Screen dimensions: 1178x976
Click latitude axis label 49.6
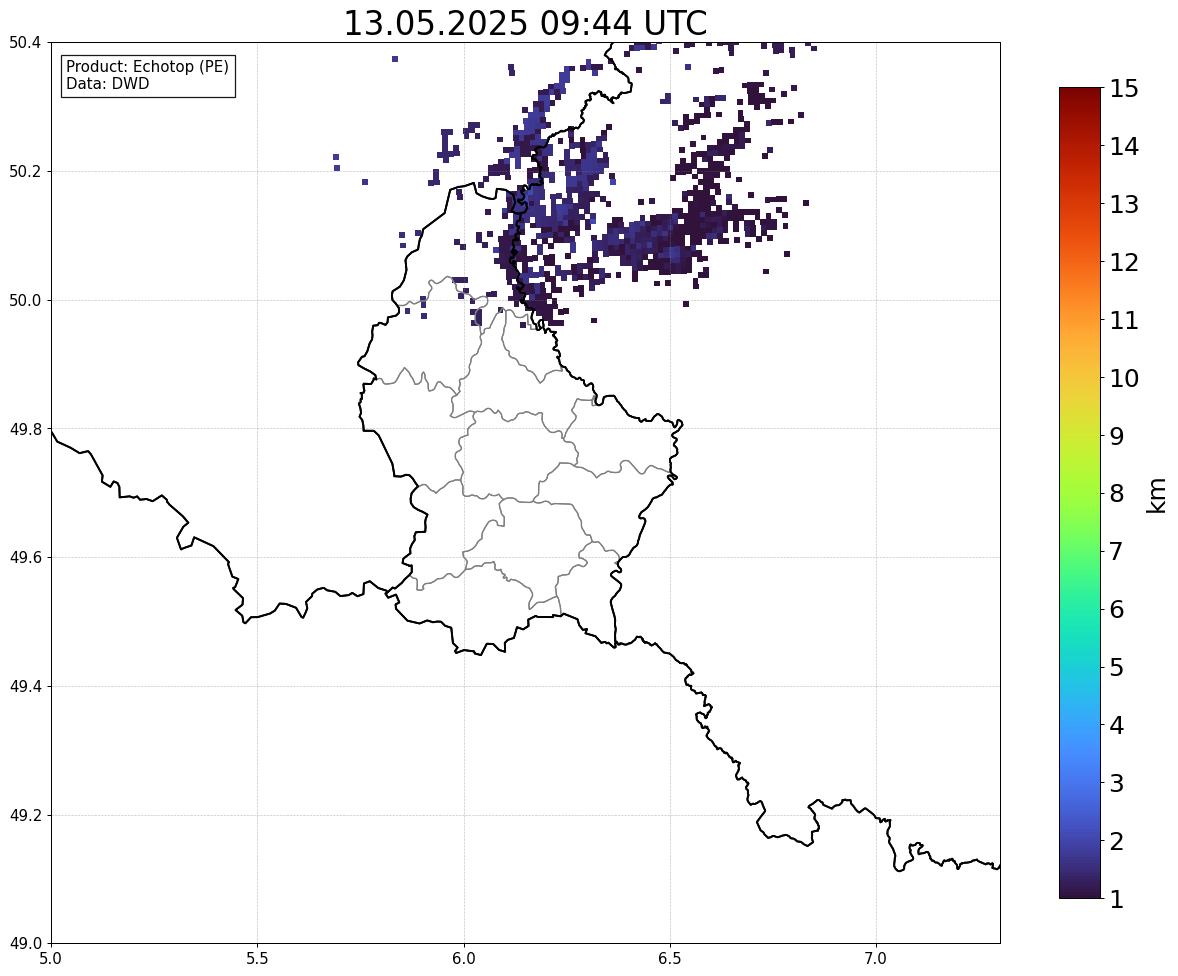25,557
